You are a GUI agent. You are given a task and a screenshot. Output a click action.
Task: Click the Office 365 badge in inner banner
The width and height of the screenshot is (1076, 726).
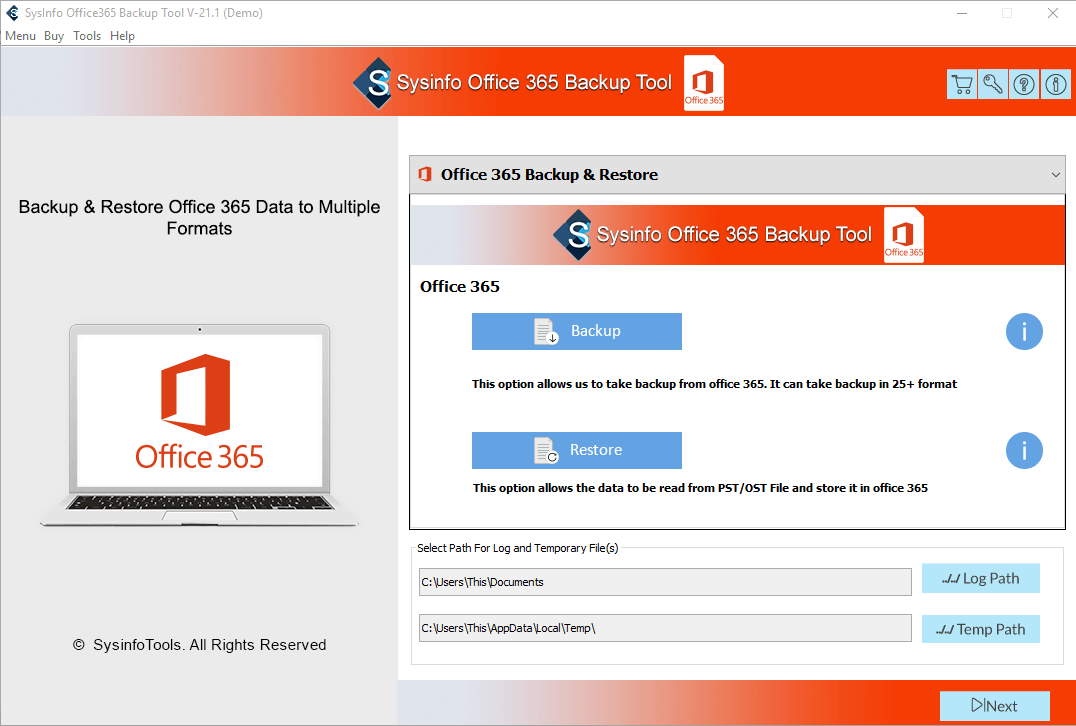[904, 235]
